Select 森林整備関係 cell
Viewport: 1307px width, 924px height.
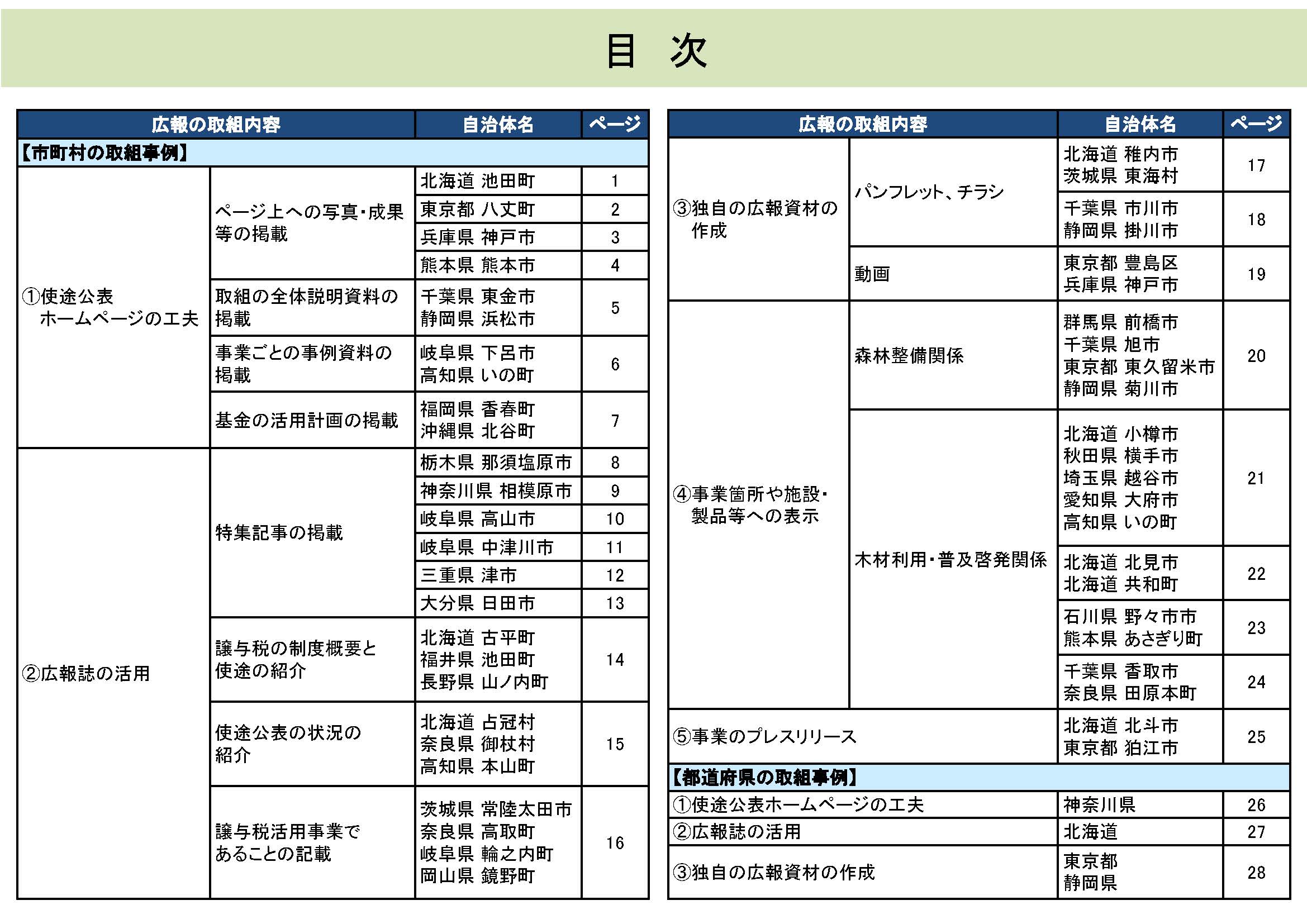click(x=953, y=355)
